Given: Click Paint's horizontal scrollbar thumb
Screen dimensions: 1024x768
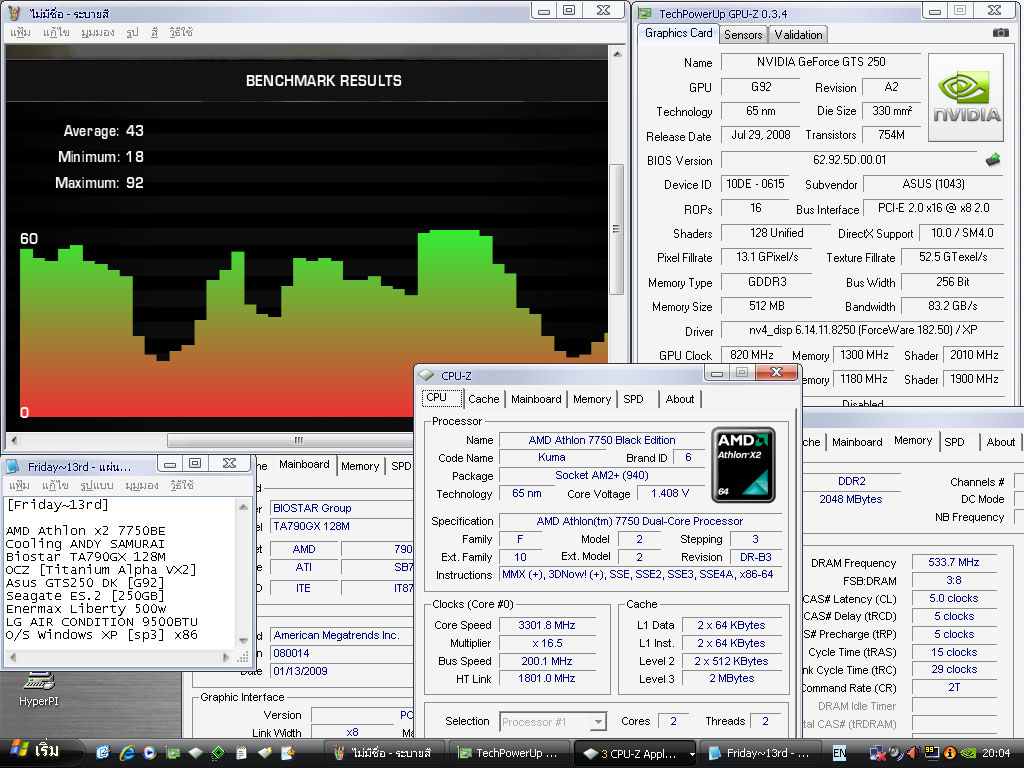Looking at the screenshot, I should [298, 440].
